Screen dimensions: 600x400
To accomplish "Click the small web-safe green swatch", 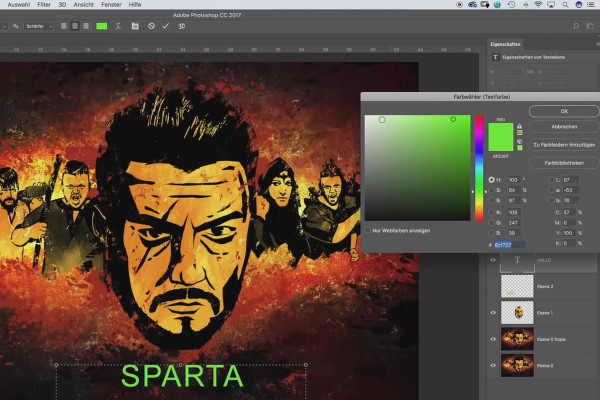I will [x=519, y=148].
